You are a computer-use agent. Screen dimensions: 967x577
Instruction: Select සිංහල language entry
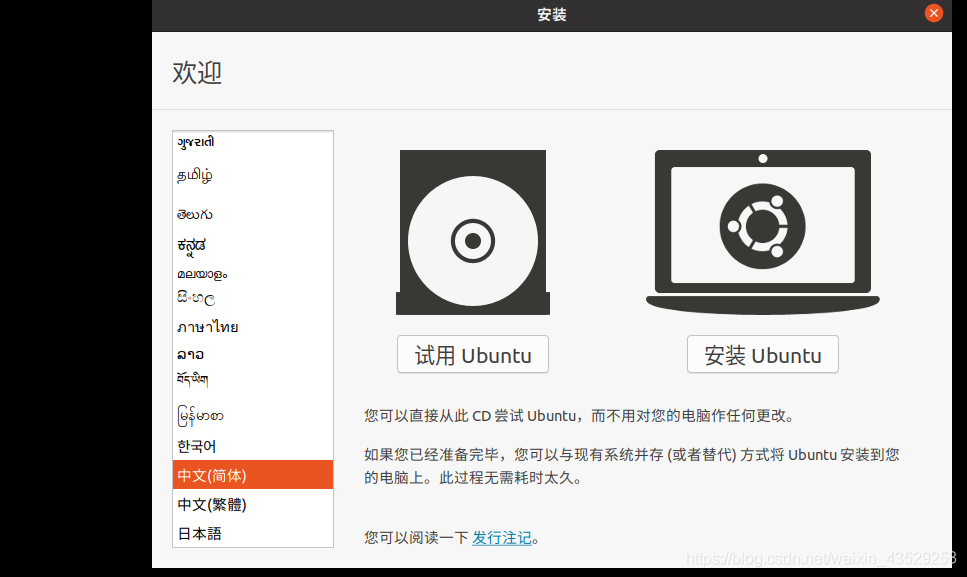(253, 298)
